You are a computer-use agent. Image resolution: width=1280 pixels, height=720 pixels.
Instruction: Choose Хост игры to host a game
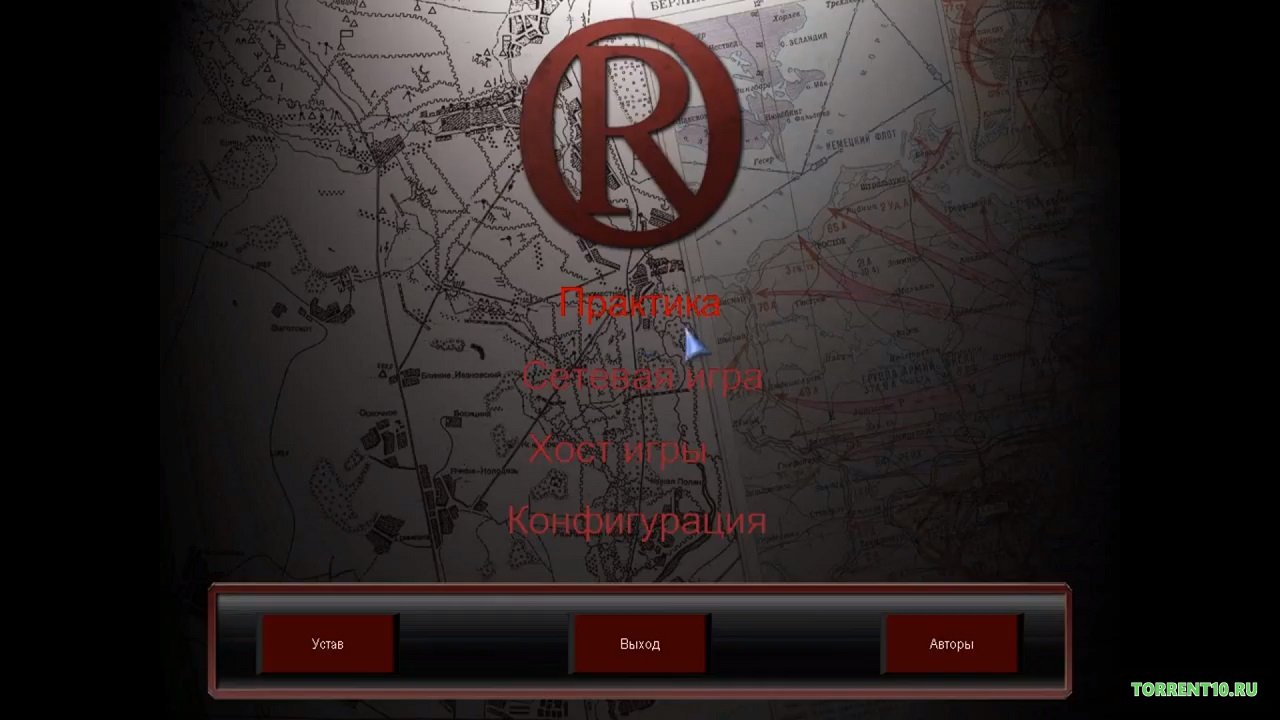(618, 450)
